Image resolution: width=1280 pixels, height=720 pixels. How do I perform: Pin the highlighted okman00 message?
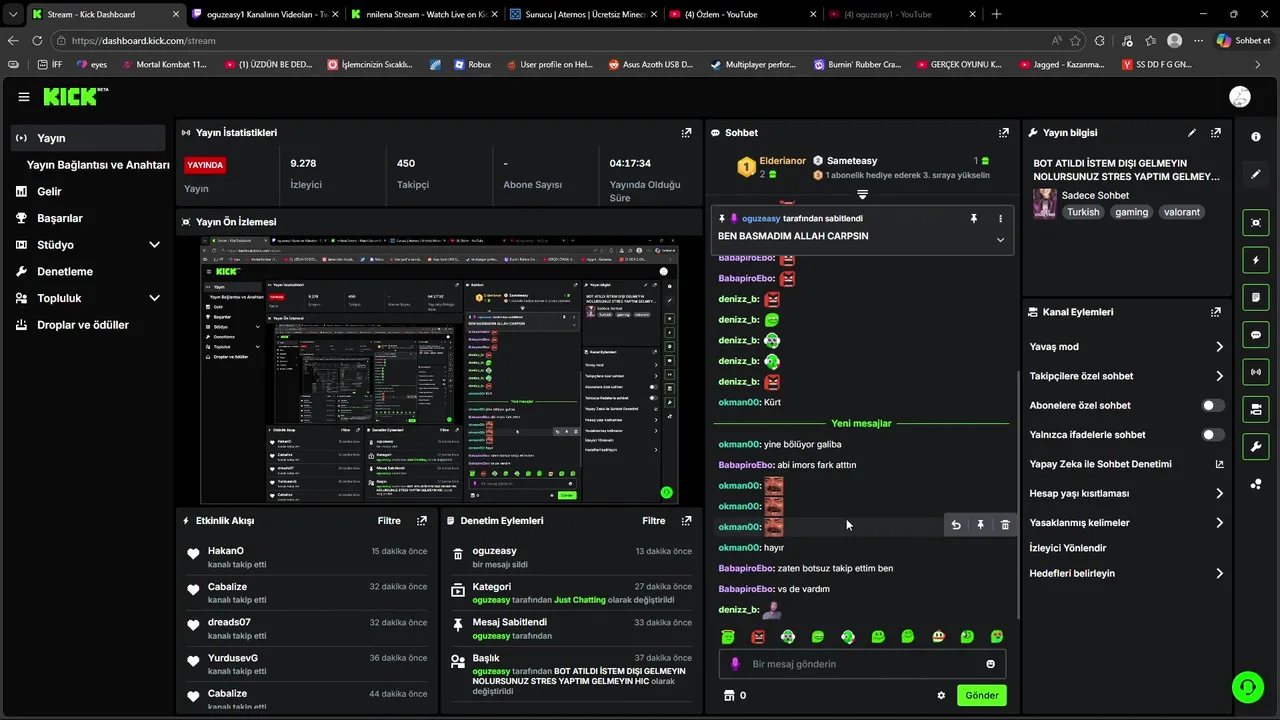pyautogui.click(x=980, y=525)
